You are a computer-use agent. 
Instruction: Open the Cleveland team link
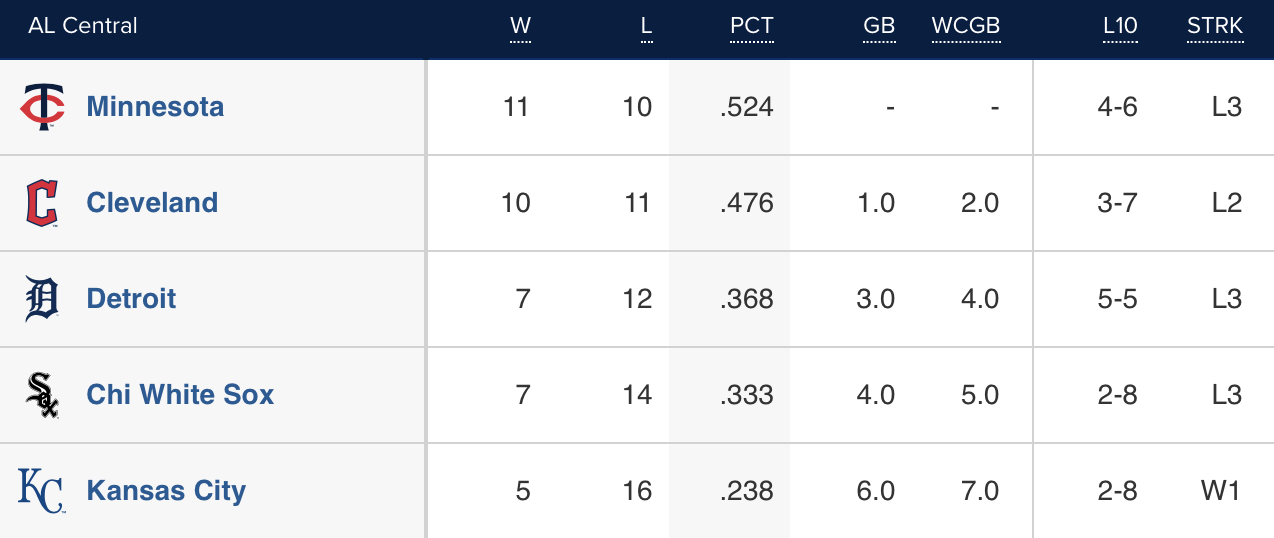[152, 203]
